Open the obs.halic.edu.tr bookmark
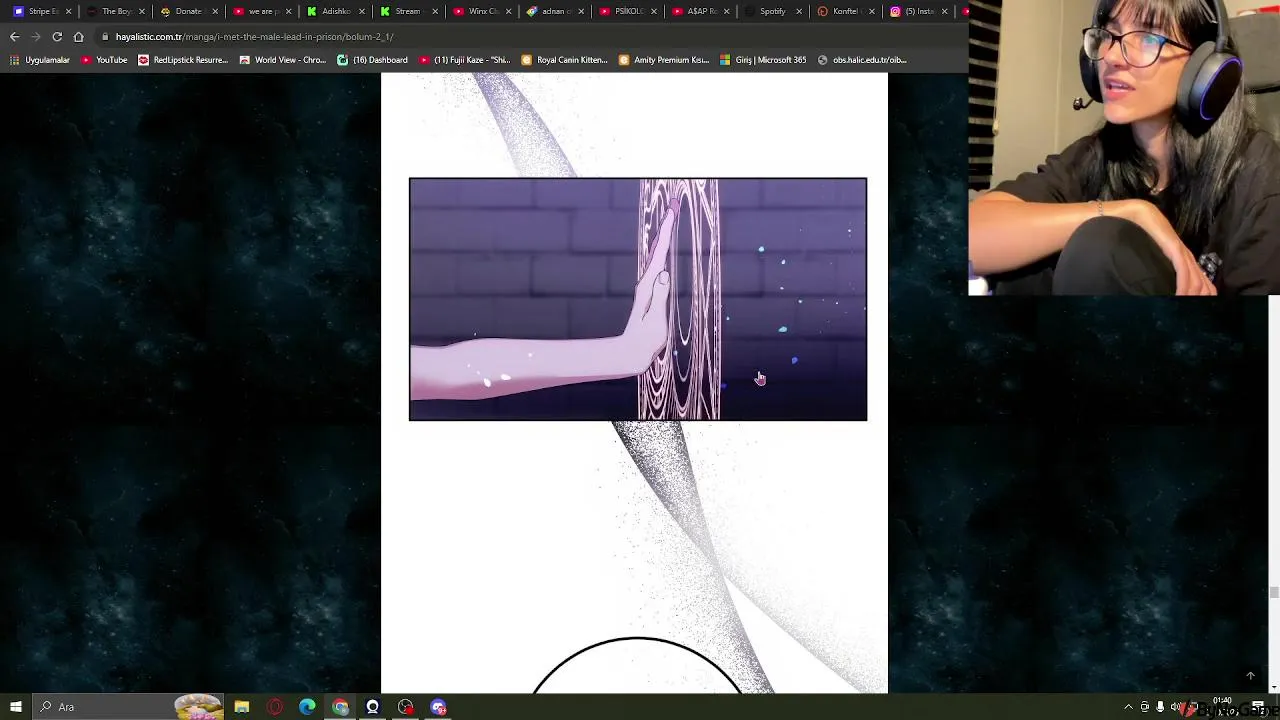The height and width of the screenshot is (720, 1280). click(862, 60)
